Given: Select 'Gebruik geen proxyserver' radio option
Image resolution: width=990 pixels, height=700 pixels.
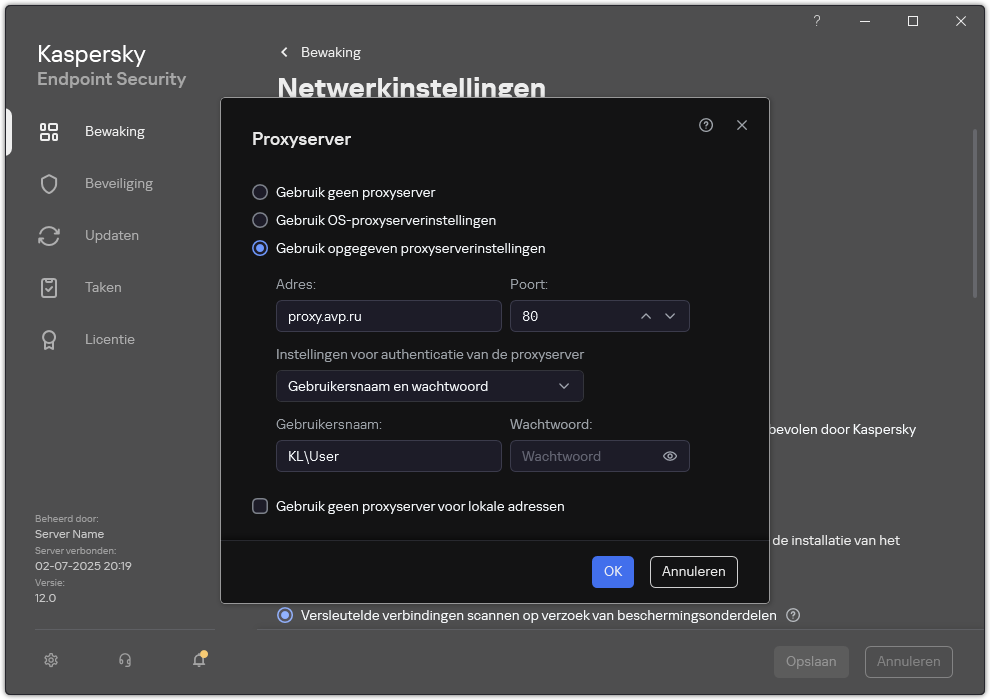Looking at the screenshot, I should [x=261, y=192].
